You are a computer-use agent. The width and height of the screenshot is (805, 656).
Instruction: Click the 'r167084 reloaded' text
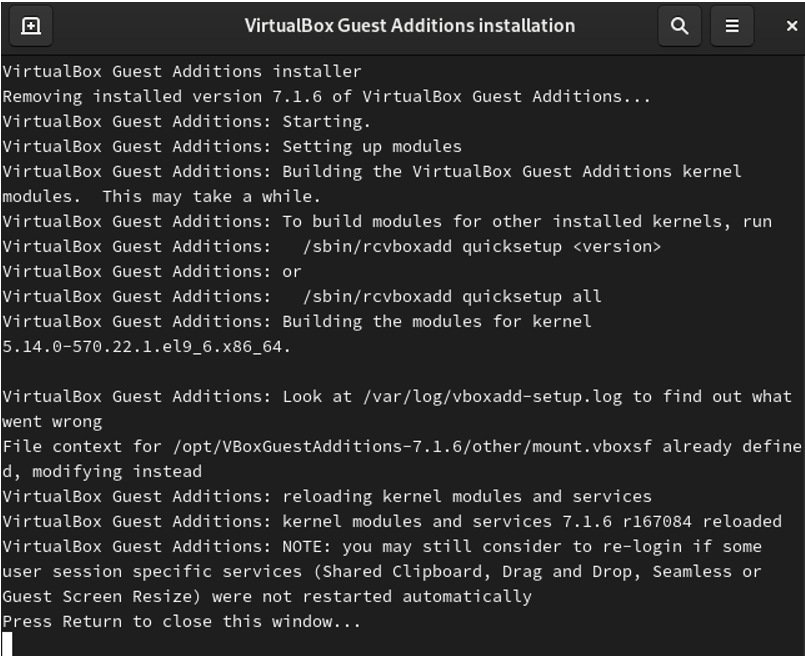pyautogui.click(x=702, y=522)
